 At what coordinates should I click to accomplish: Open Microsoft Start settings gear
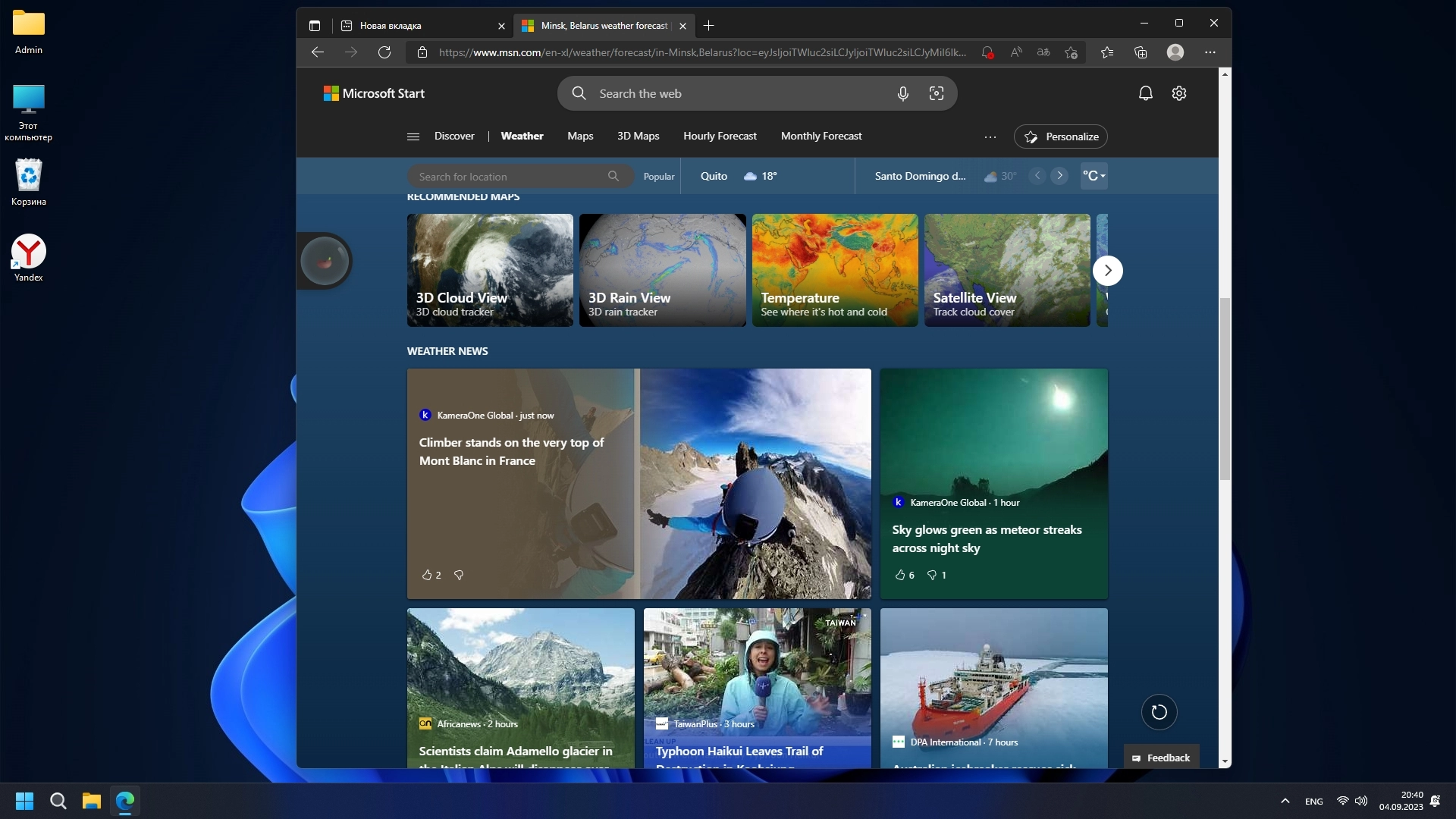pyautogui.click(x=1178, y=93)
